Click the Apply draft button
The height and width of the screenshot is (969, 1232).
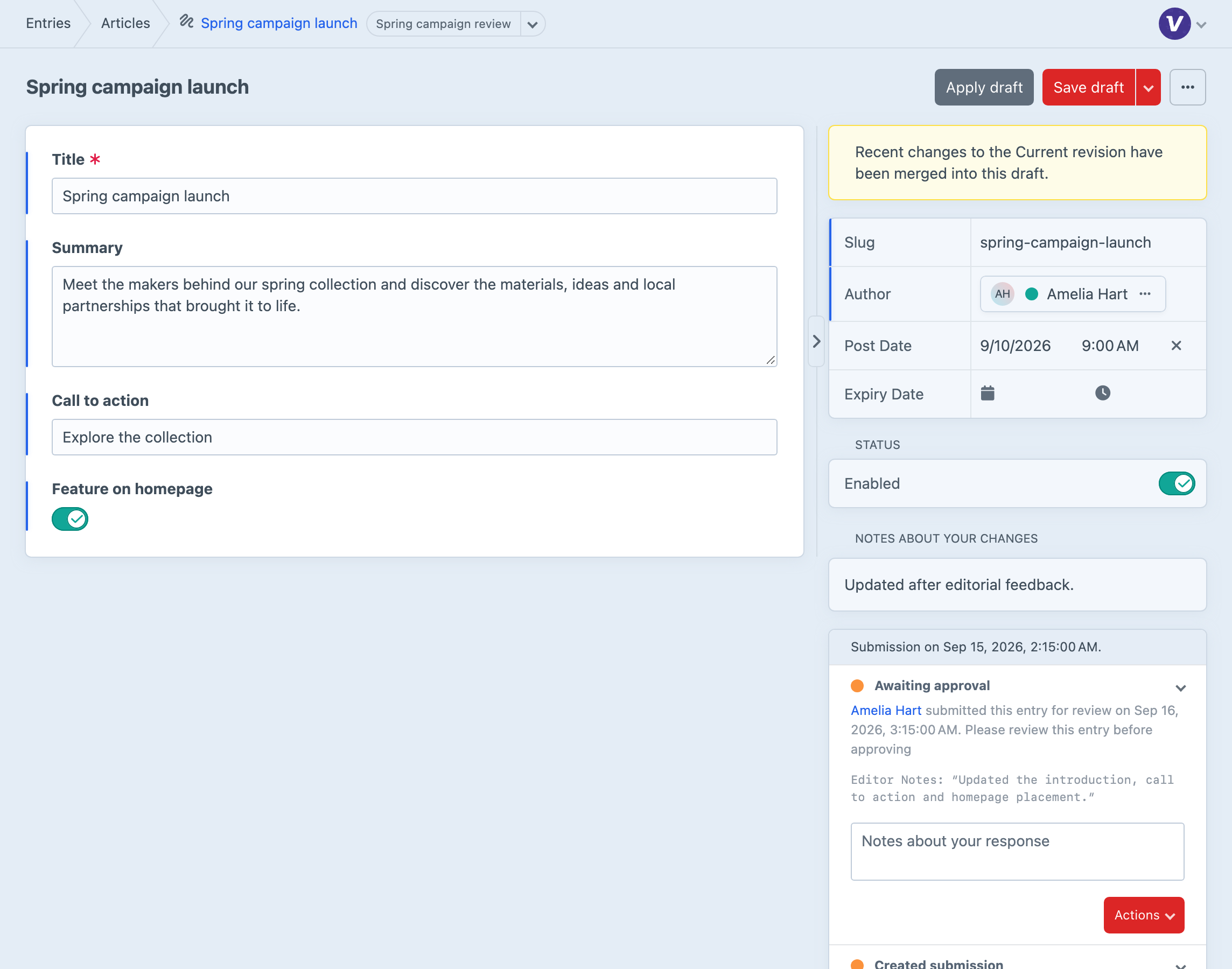(x=984, y=87)
